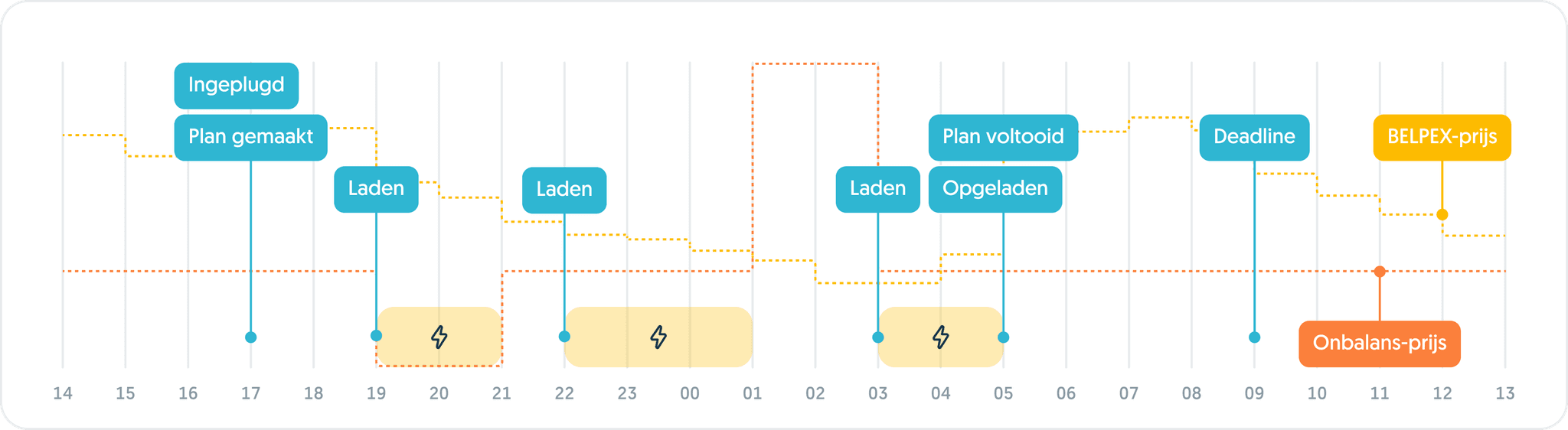This screenshot has height=430, width=1568.
Task: Click the Ingeplugd label
Action: tap(236, 85)
